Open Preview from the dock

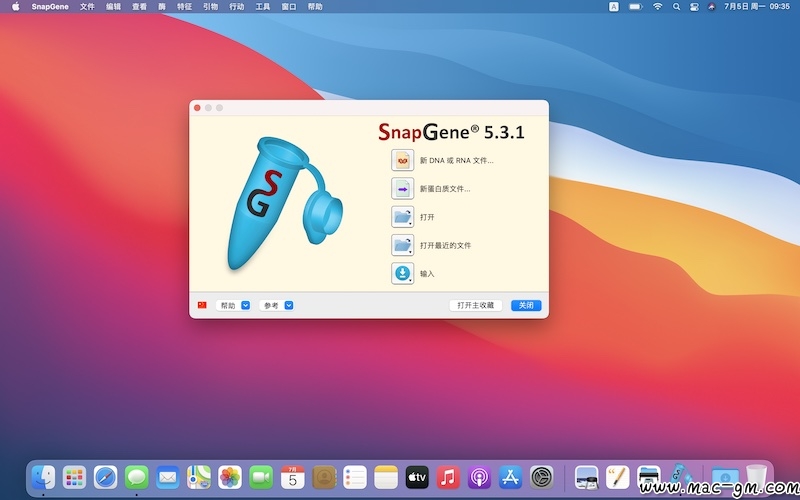587,478
